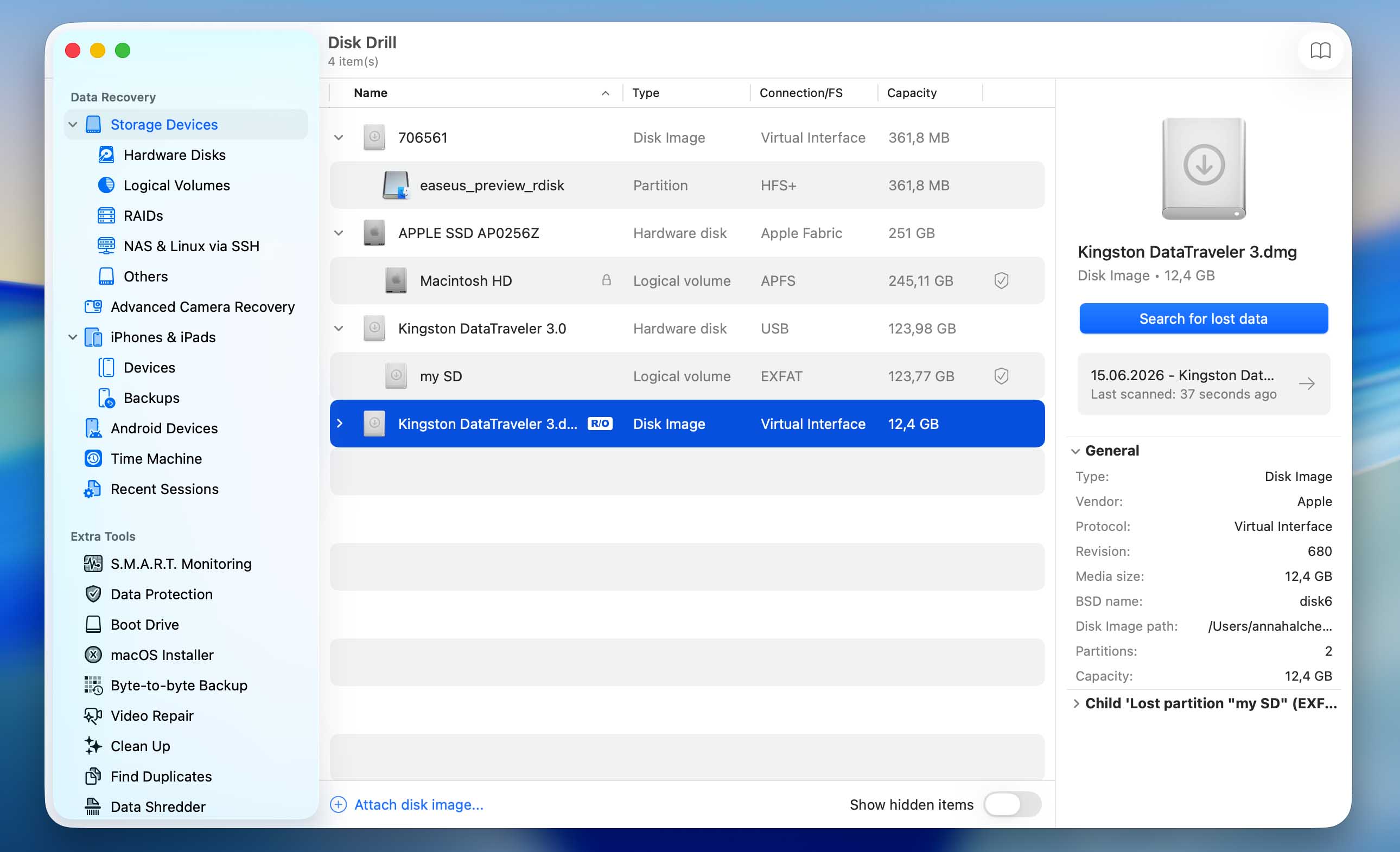
Task: Select Storage Devices in the sidebar
Action: point(186,124)
